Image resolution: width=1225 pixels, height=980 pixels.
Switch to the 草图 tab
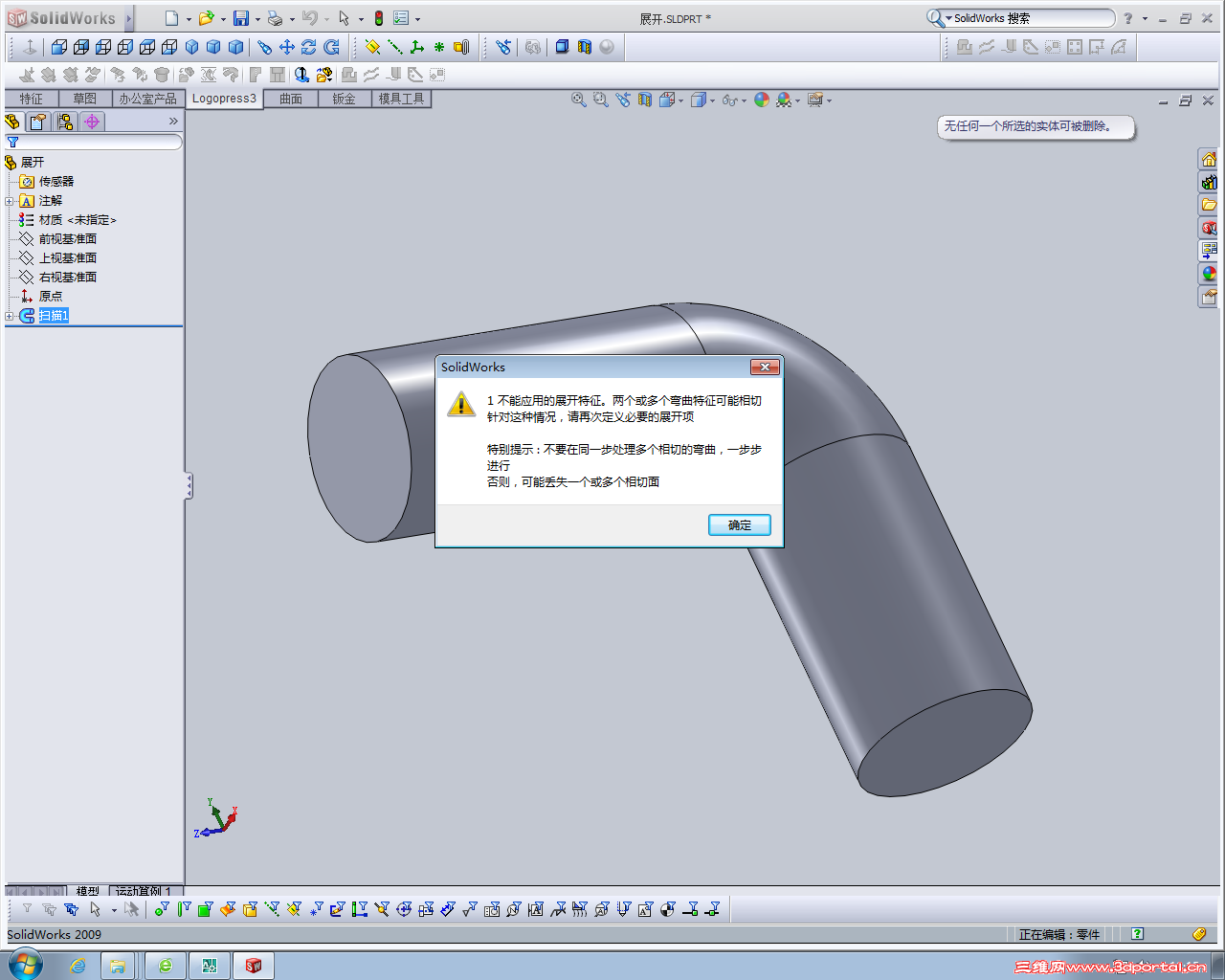[85, 99]
